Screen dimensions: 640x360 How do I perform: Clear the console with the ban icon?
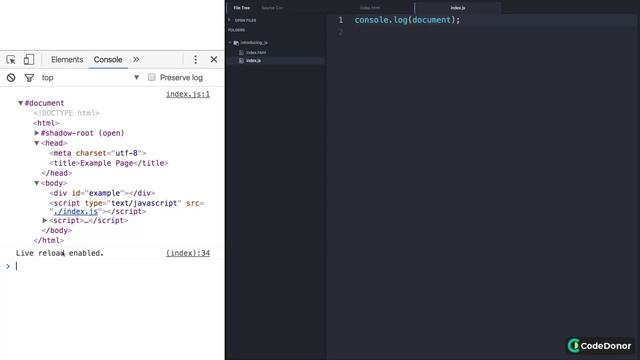point(11,78)
